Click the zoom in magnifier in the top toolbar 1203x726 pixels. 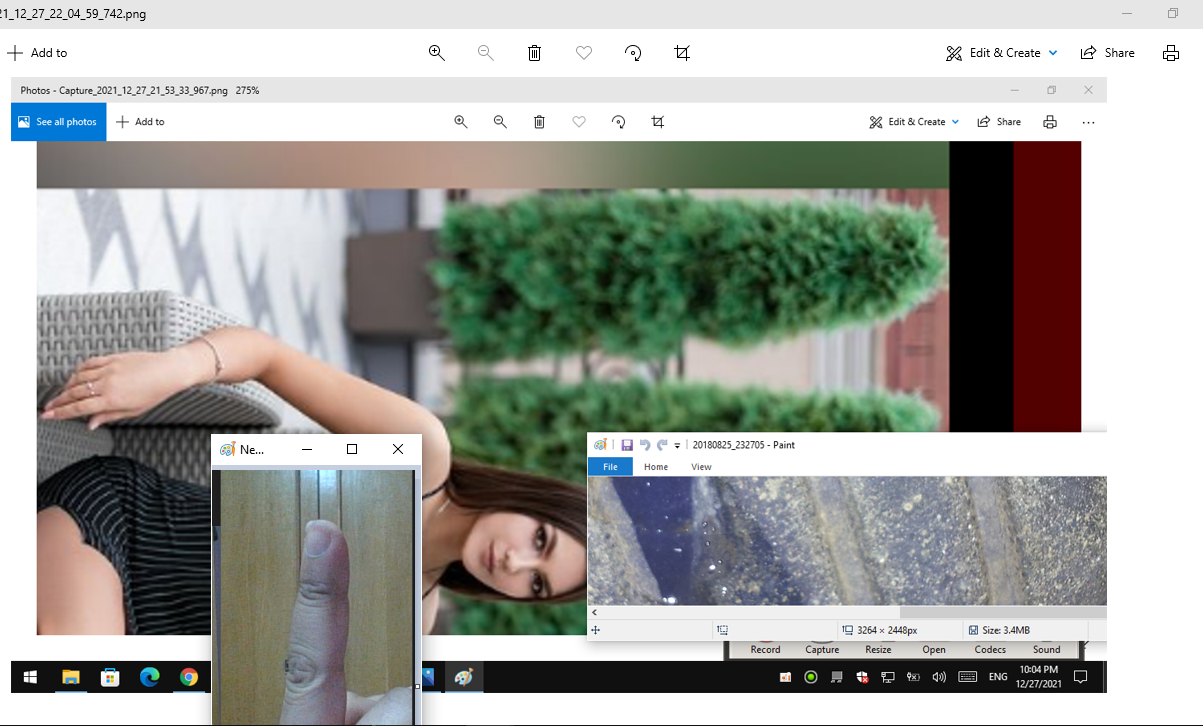437,53
